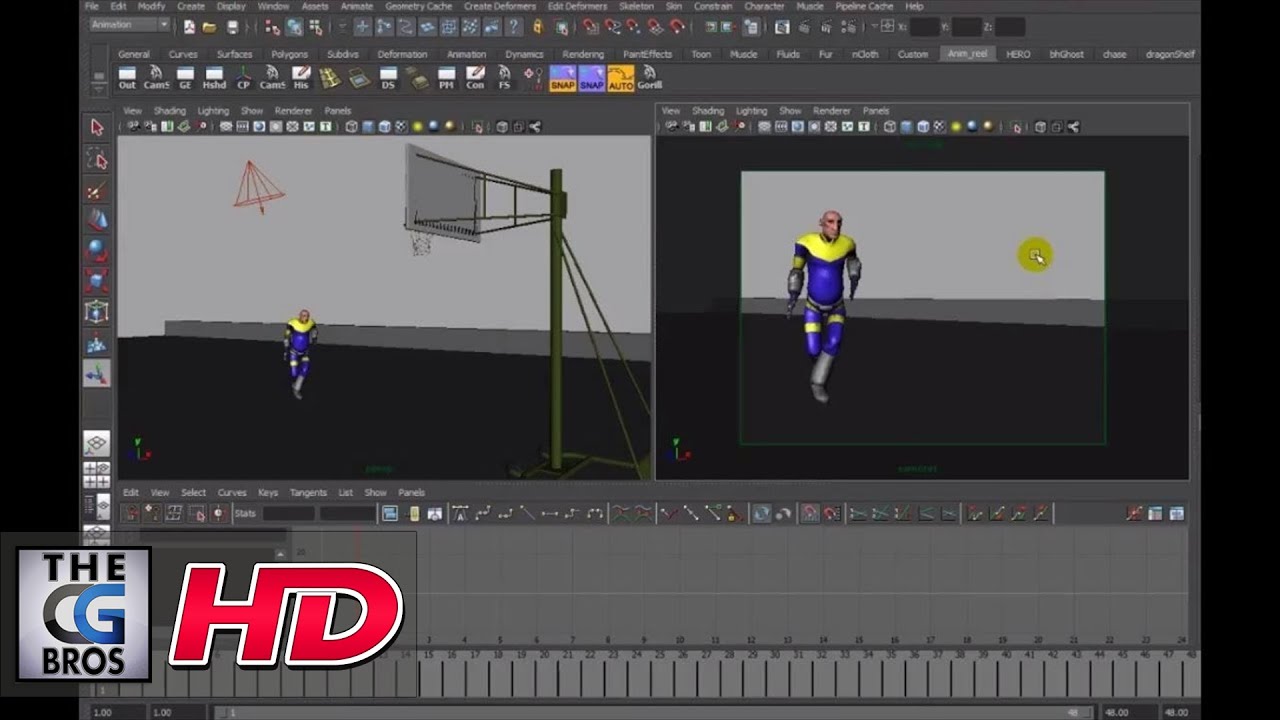This screenshot has width=1280, height=720.
Task: Open left viewport Shading menu
Action: click(x=170, y=111)
